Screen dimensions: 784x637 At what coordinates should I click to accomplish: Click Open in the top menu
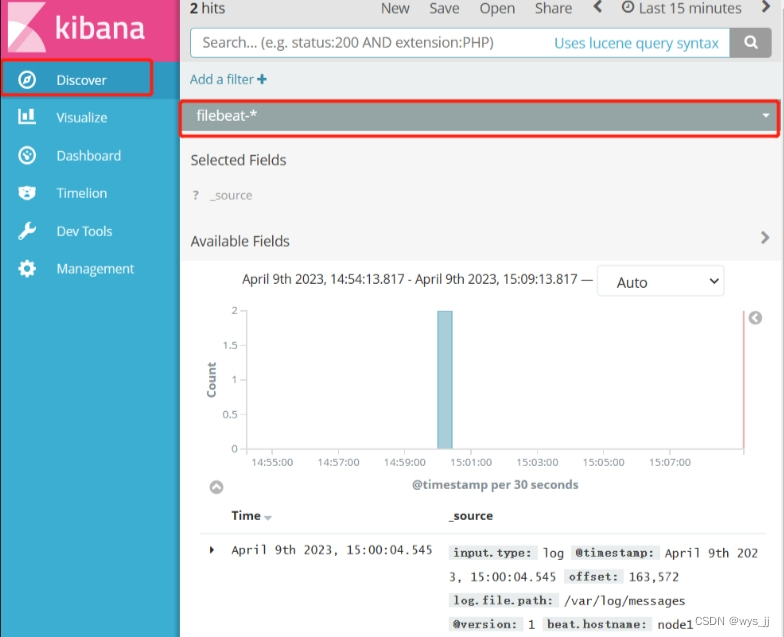click(497, 8)
